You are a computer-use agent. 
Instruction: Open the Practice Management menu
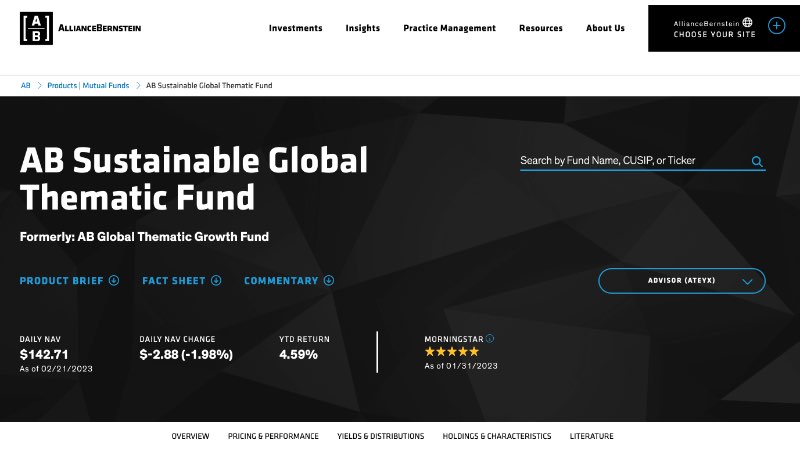tap(449, 28)
